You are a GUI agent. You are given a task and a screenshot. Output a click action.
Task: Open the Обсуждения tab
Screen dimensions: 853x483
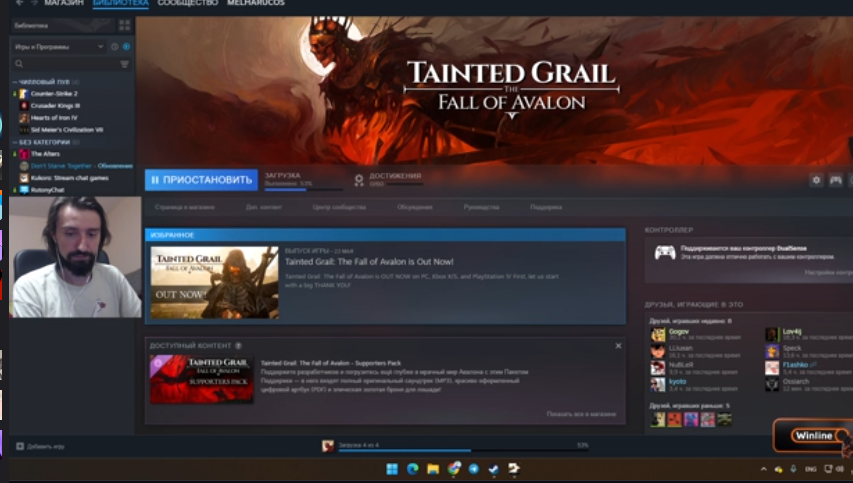[415, 207]
